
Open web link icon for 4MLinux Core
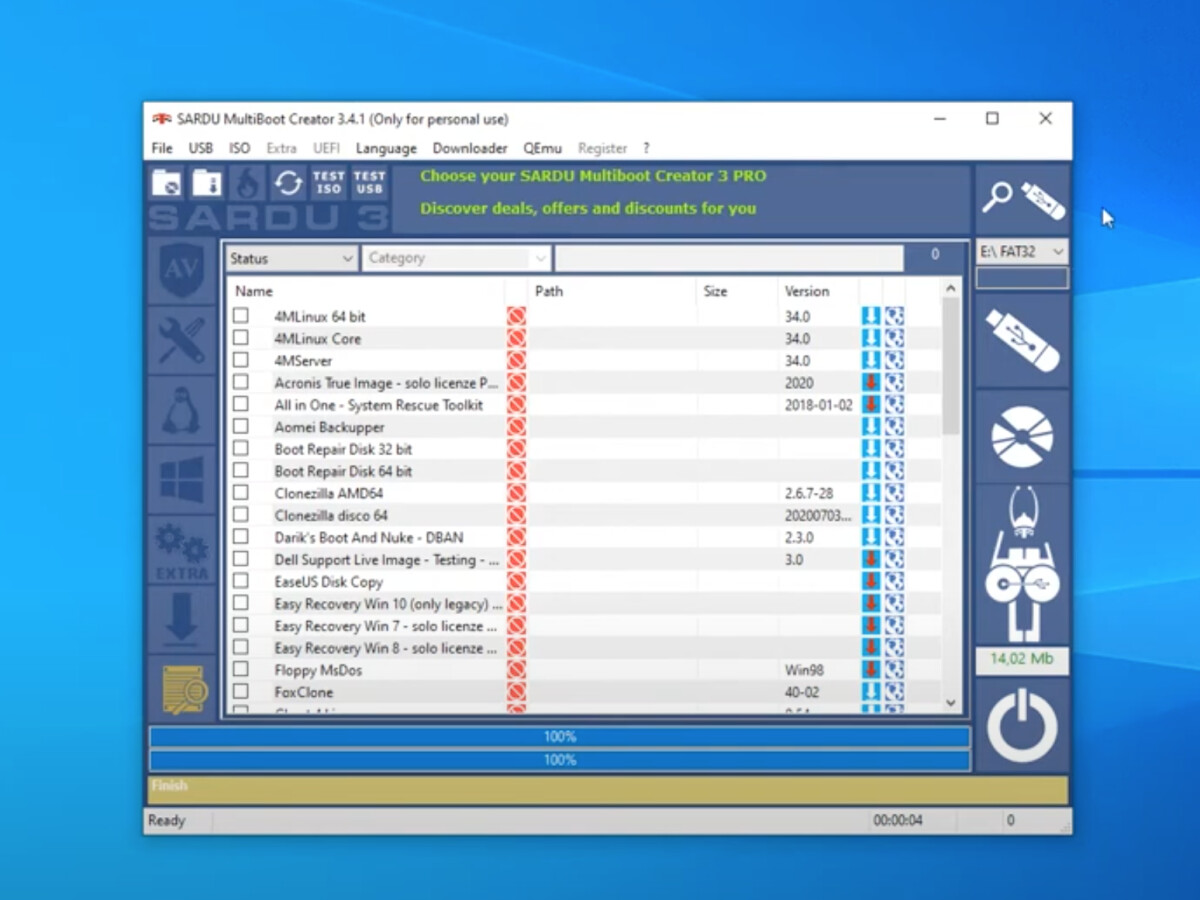coord(894,338)
